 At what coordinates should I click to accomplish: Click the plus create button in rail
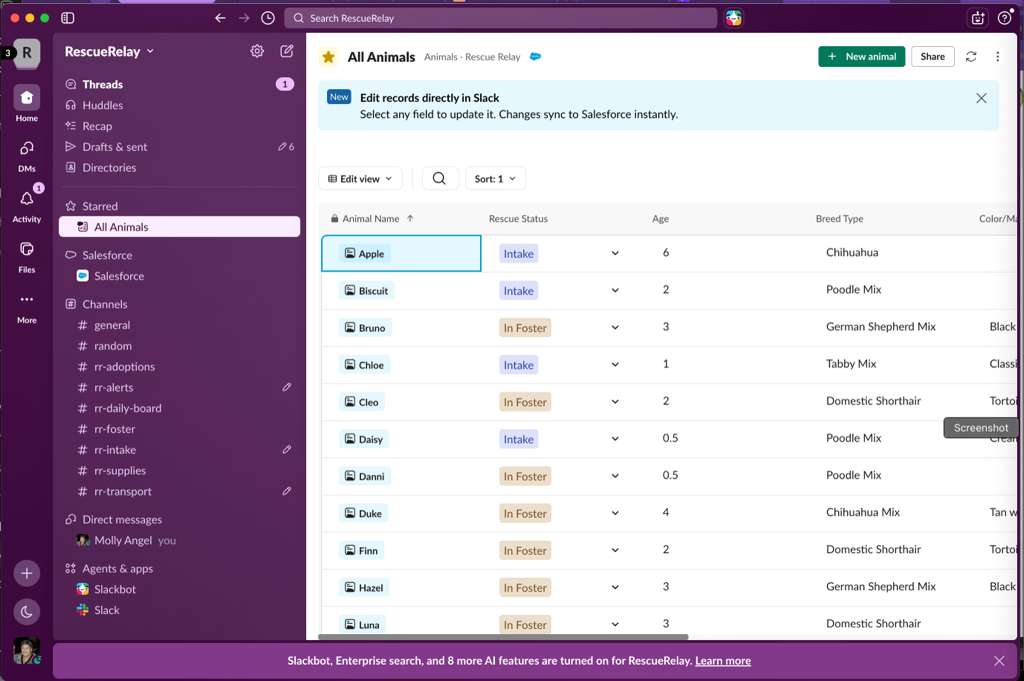[26, 573]
